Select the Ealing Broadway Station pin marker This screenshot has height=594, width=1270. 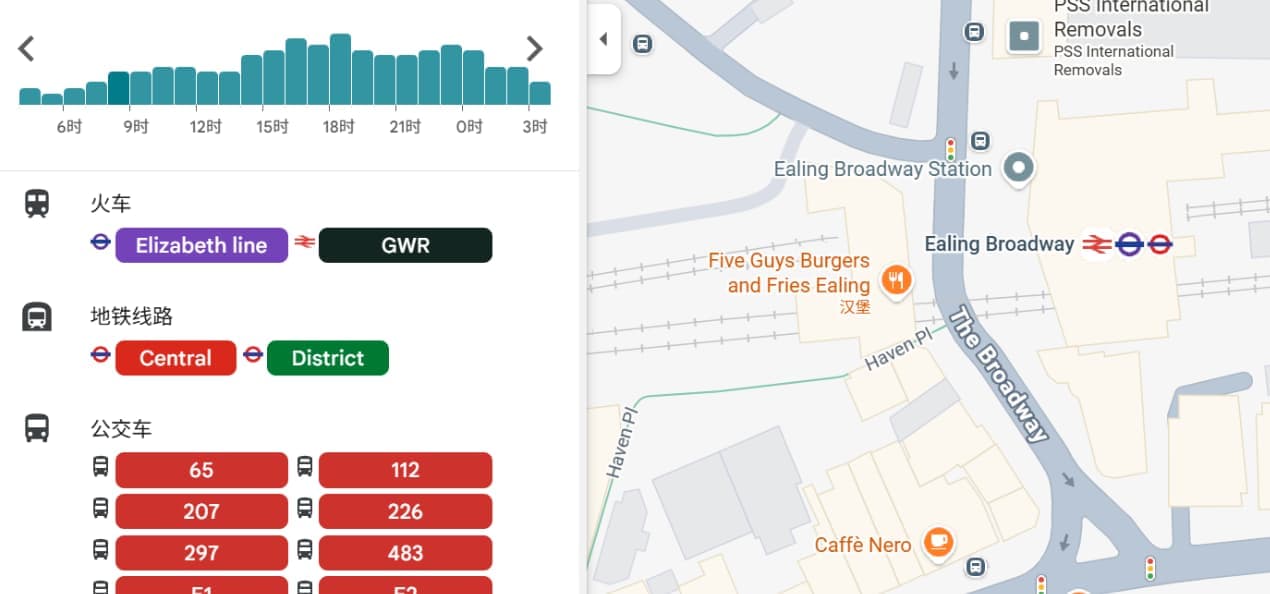coord(1018,168)
